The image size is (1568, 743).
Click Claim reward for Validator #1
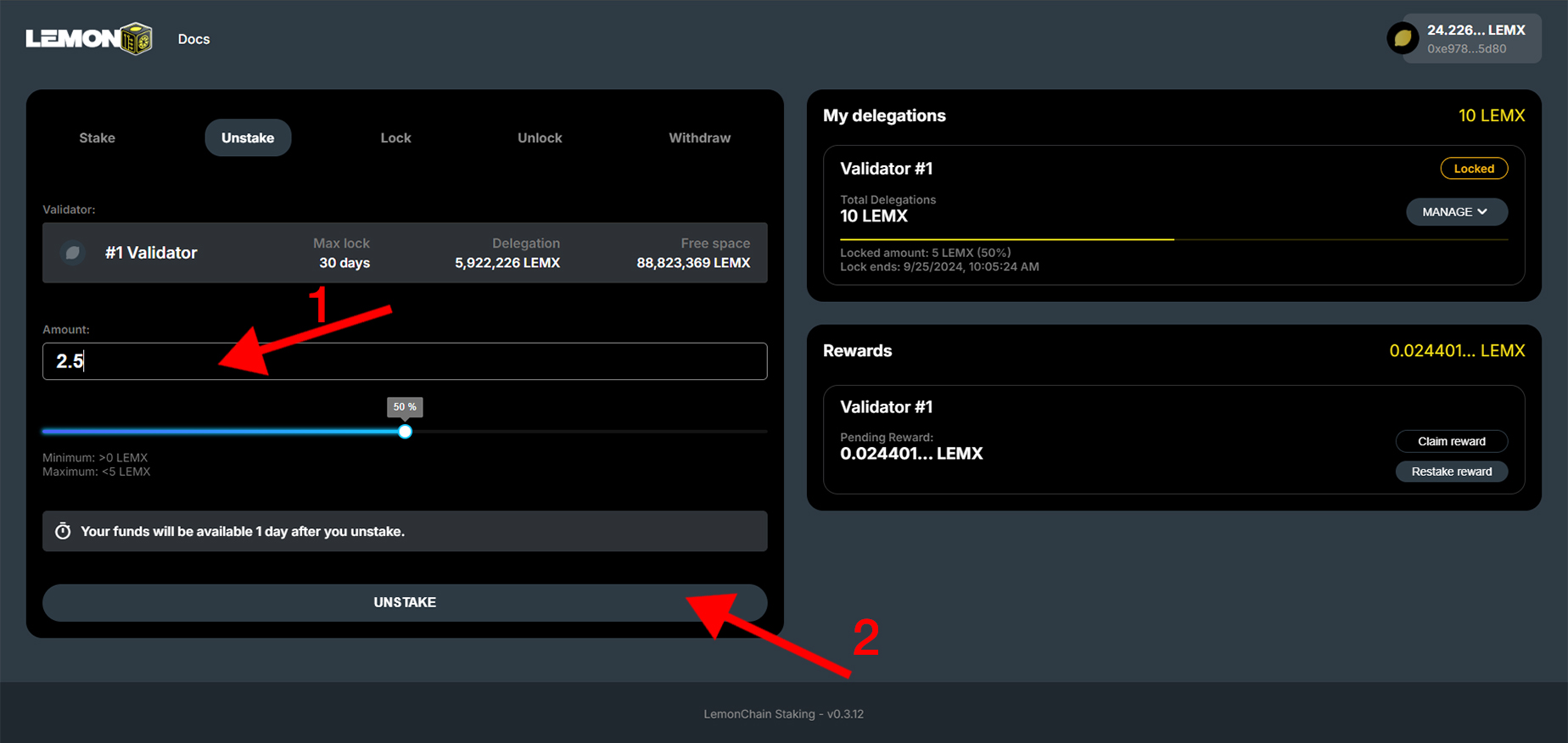tap(1451, 441)
